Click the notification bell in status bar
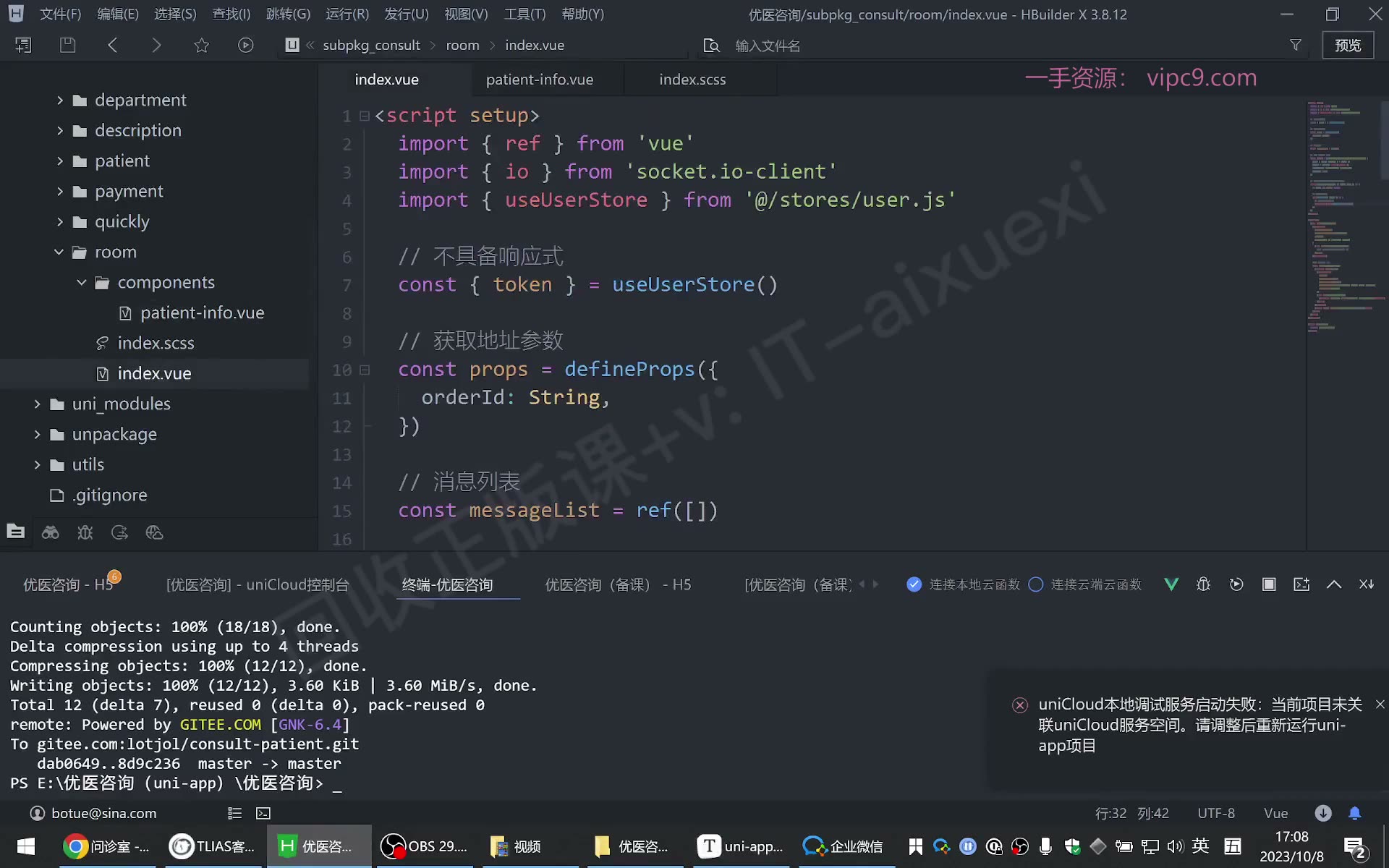 (1355, 813)
